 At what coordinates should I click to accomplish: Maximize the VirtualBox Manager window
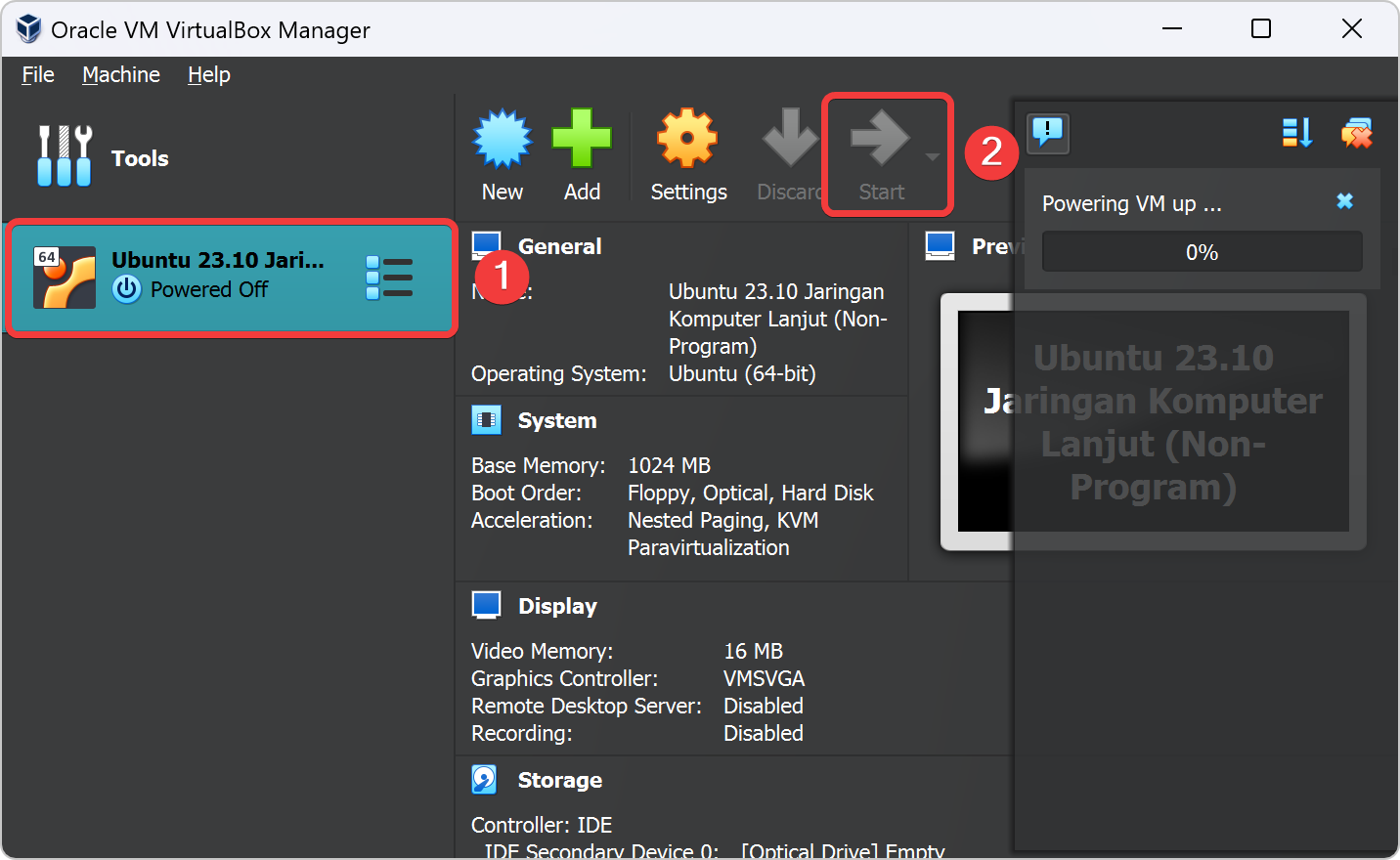point(1261,28)
